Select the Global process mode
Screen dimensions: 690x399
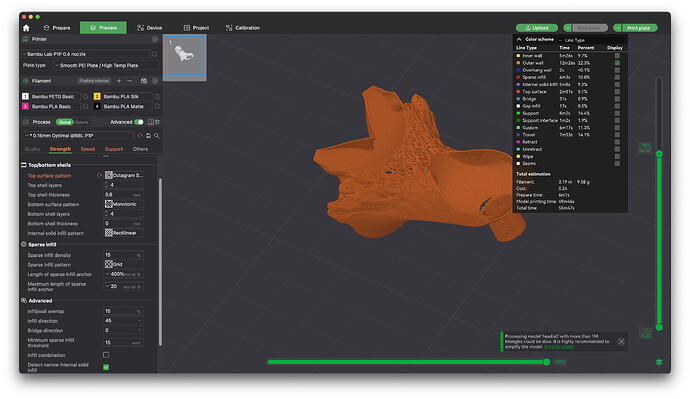pos(64,122)
